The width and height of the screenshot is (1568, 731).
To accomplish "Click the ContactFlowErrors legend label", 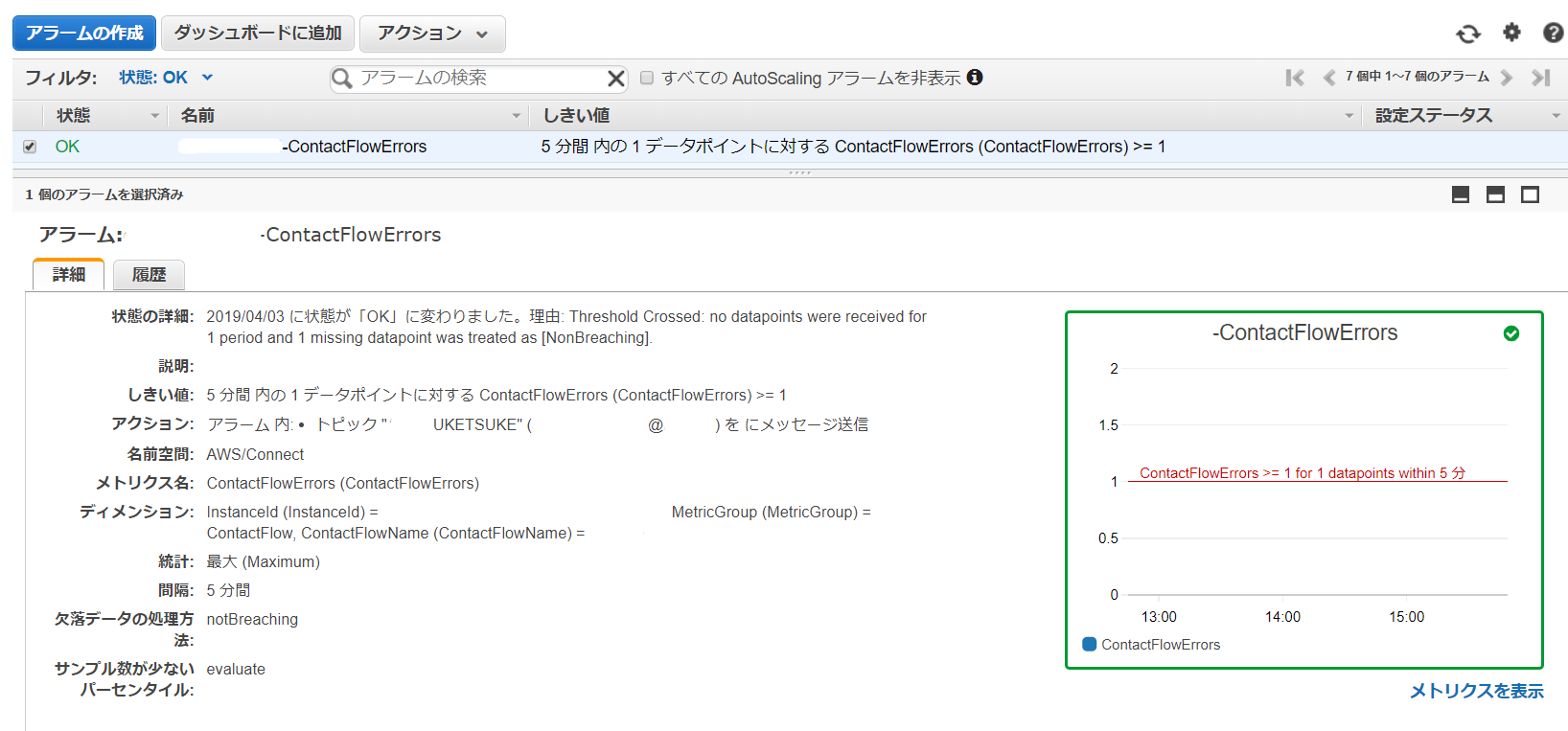I will tap(1161, 645).
